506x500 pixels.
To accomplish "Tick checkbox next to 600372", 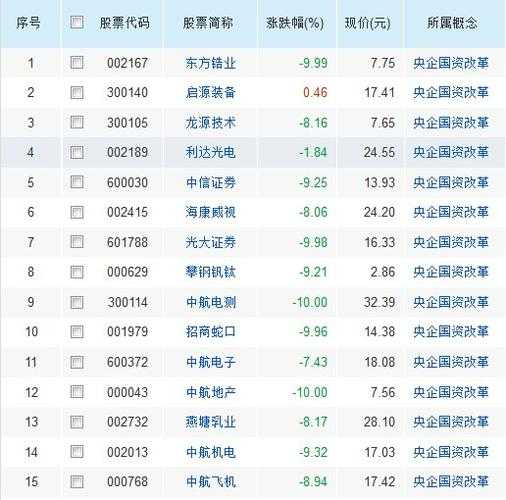I will pyautogui.click(x=77, y=362).
